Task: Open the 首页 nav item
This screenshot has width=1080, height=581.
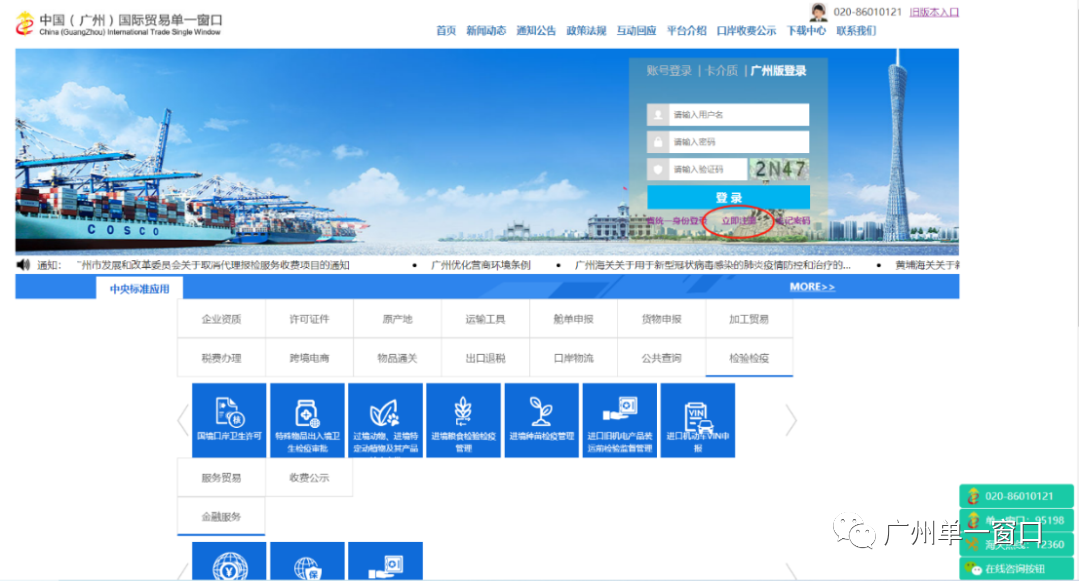Action: coord(446,30)
